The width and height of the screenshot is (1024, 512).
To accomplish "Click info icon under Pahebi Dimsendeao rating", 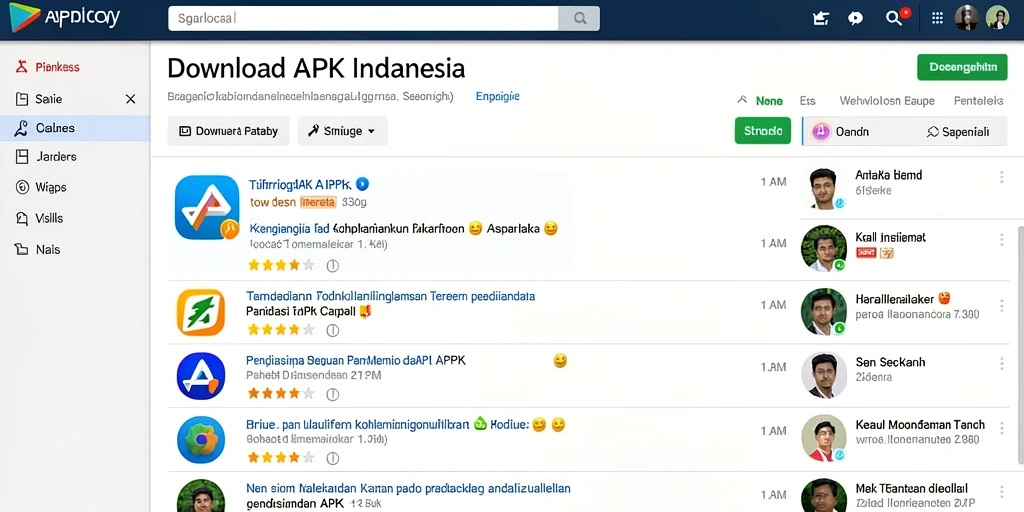I will [332, 394].
